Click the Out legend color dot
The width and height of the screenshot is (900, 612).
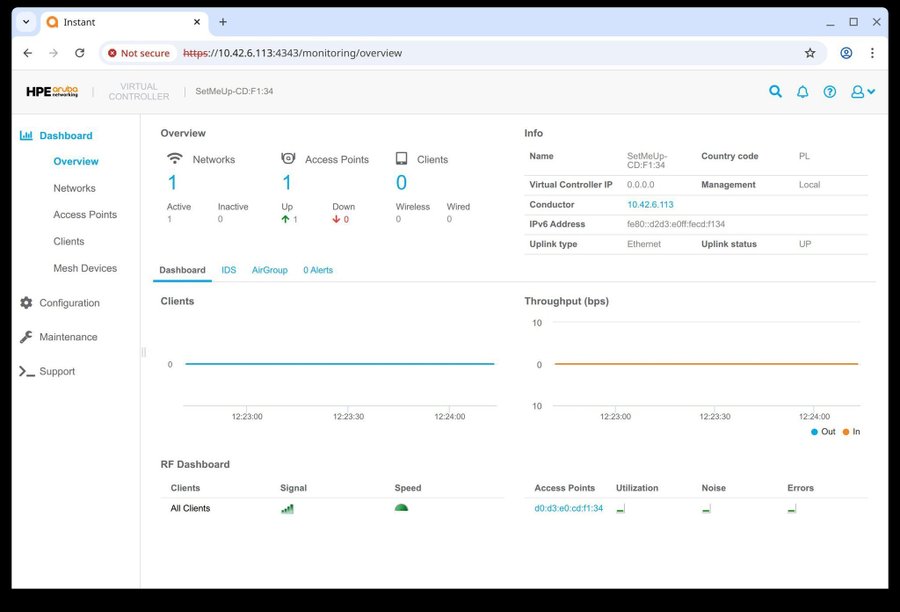pos(814,432)
